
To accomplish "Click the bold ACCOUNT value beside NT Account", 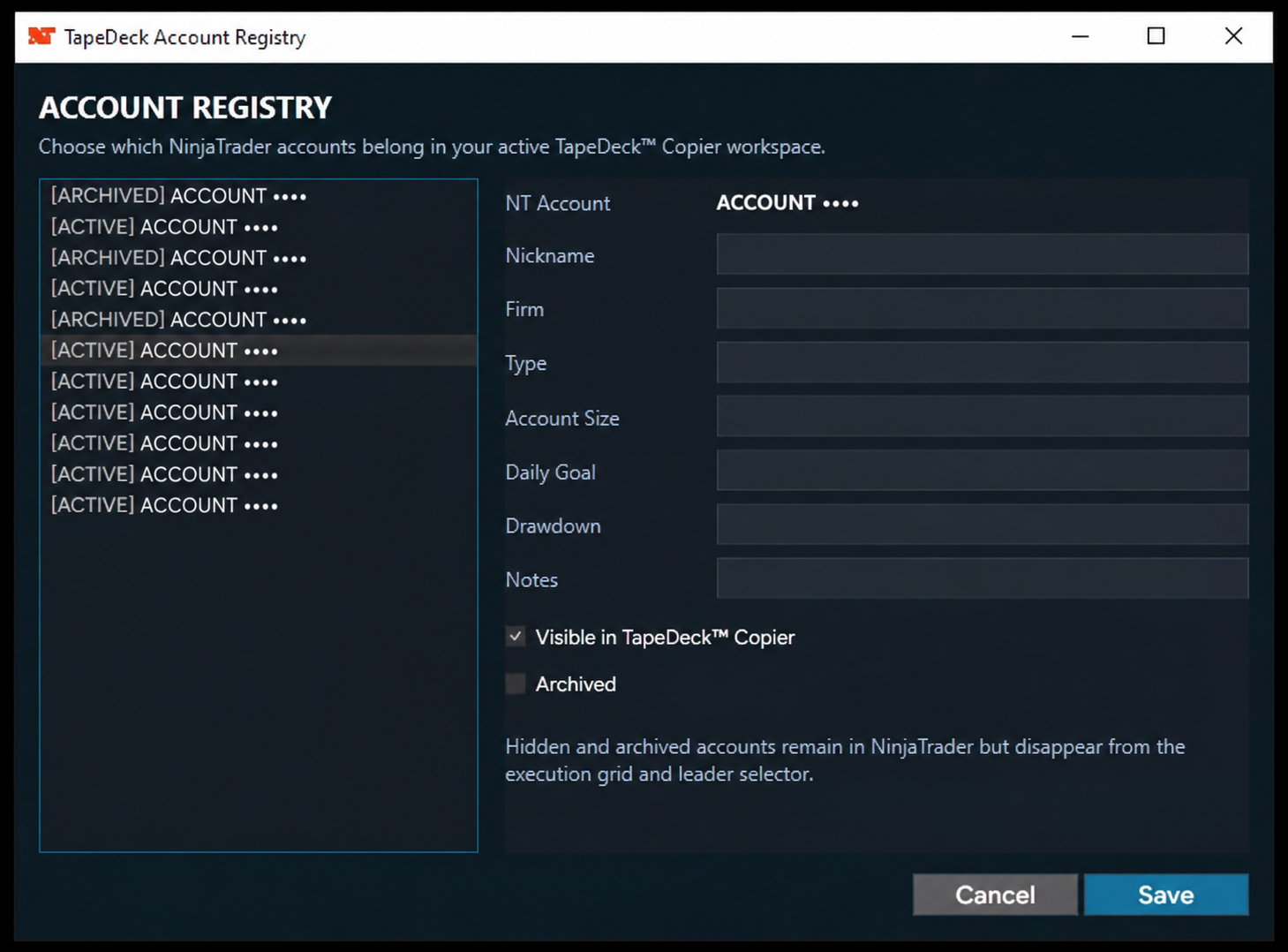I will (787, 203).
